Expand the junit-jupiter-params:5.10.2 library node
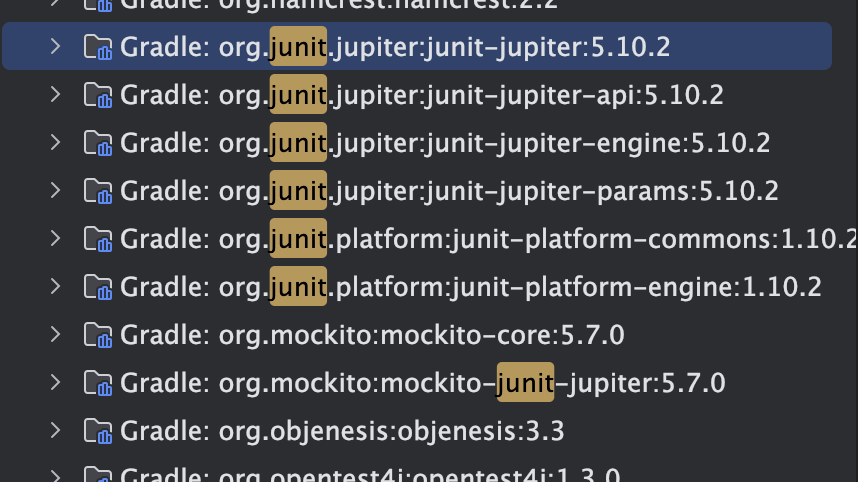This screenshot has height=482, width=858. click(x=55, y=190)
